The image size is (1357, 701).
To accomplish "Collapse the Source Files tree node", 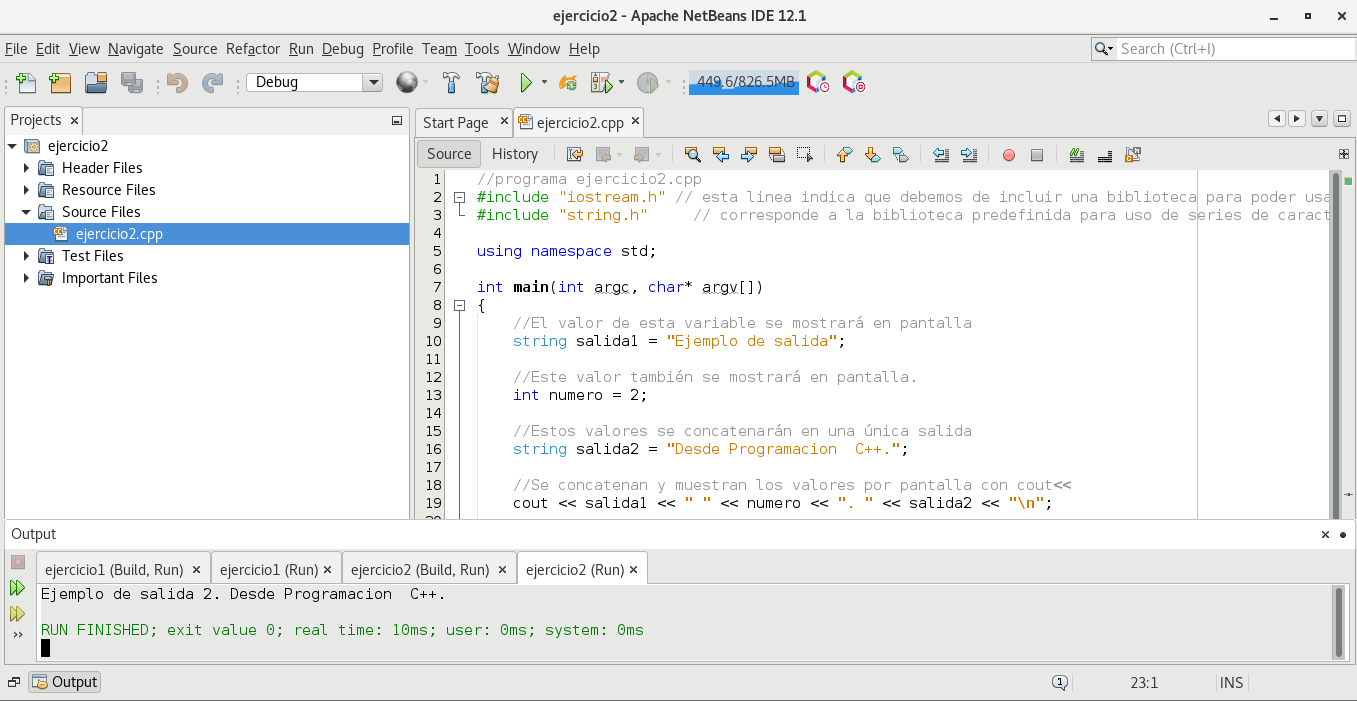I will point(27,212).
